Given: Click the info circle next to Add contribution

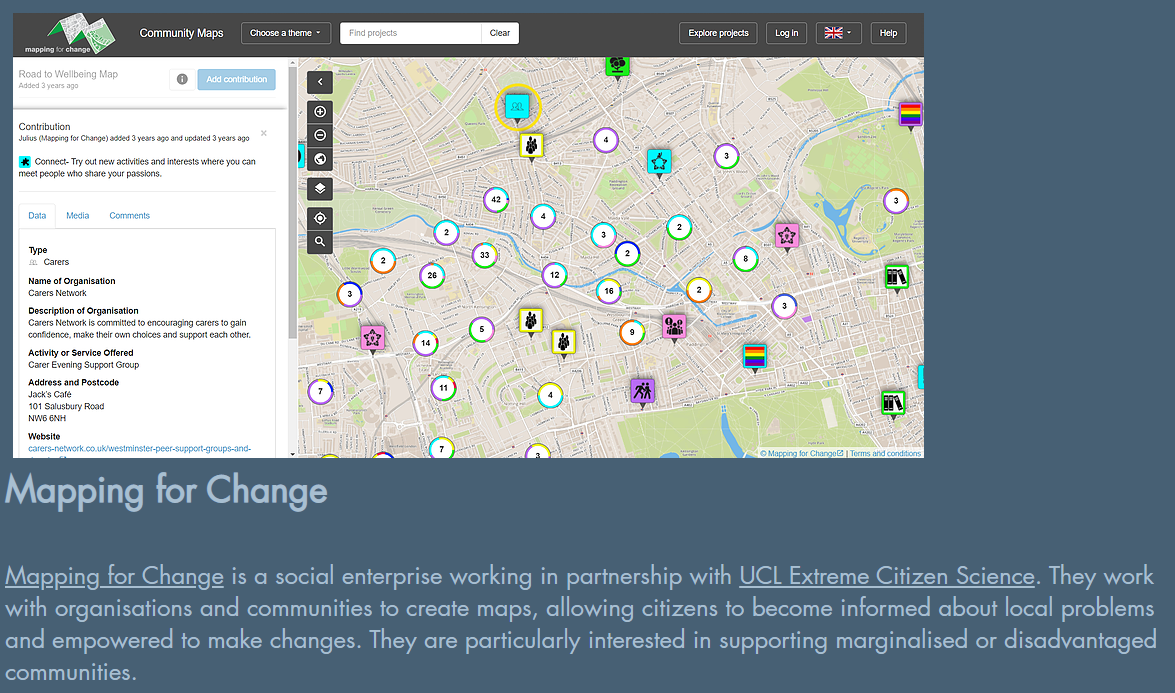Looking at the screenshot, I should pyautogui.click(x=182, y=78).
